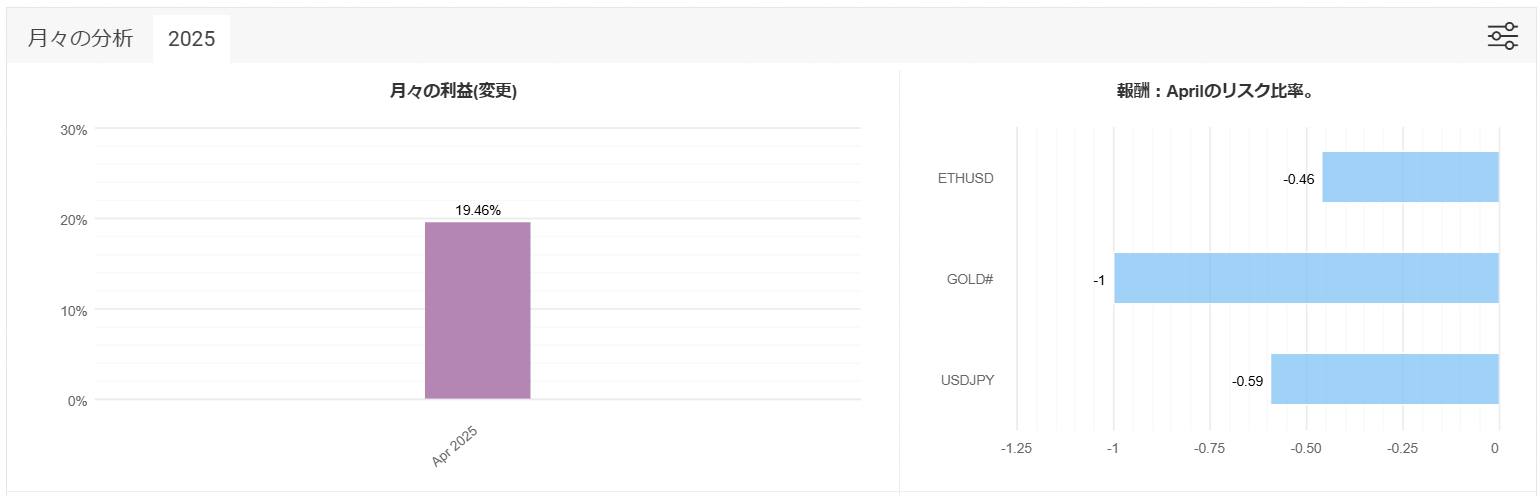The height and width of the screenshot is (496, 1538).
Task: Click the ETHUSD risk ratio bar
Action: 1410,177
